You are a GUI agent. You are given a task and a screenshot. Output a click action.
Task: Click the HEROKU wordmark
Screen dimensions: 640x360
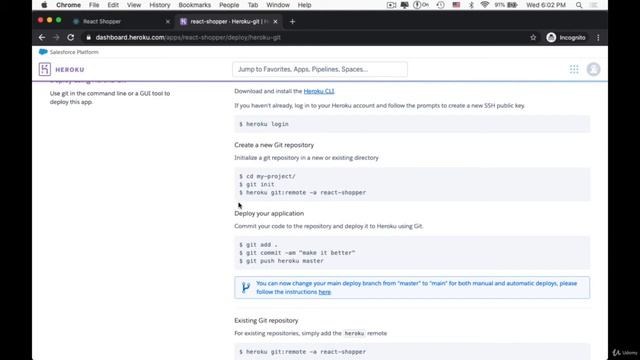point(70,70)
